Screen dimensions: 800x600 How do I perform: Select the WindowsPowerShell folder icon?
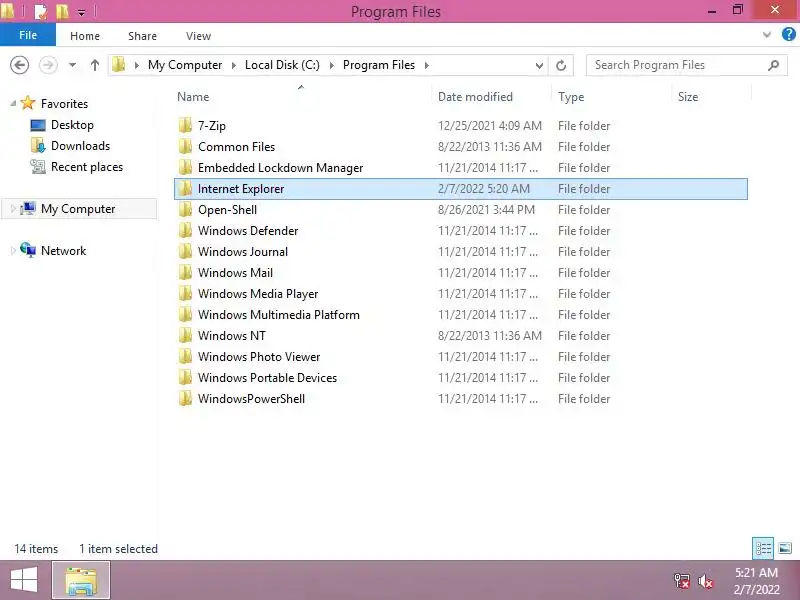(x=185, y=398)
